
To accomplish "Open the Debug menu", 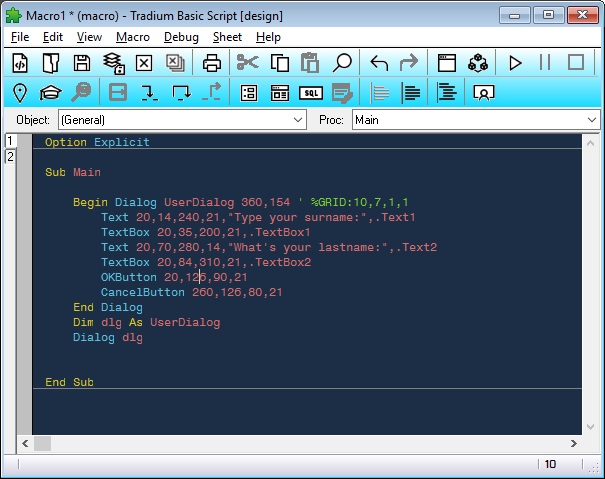I will point(181,37).
